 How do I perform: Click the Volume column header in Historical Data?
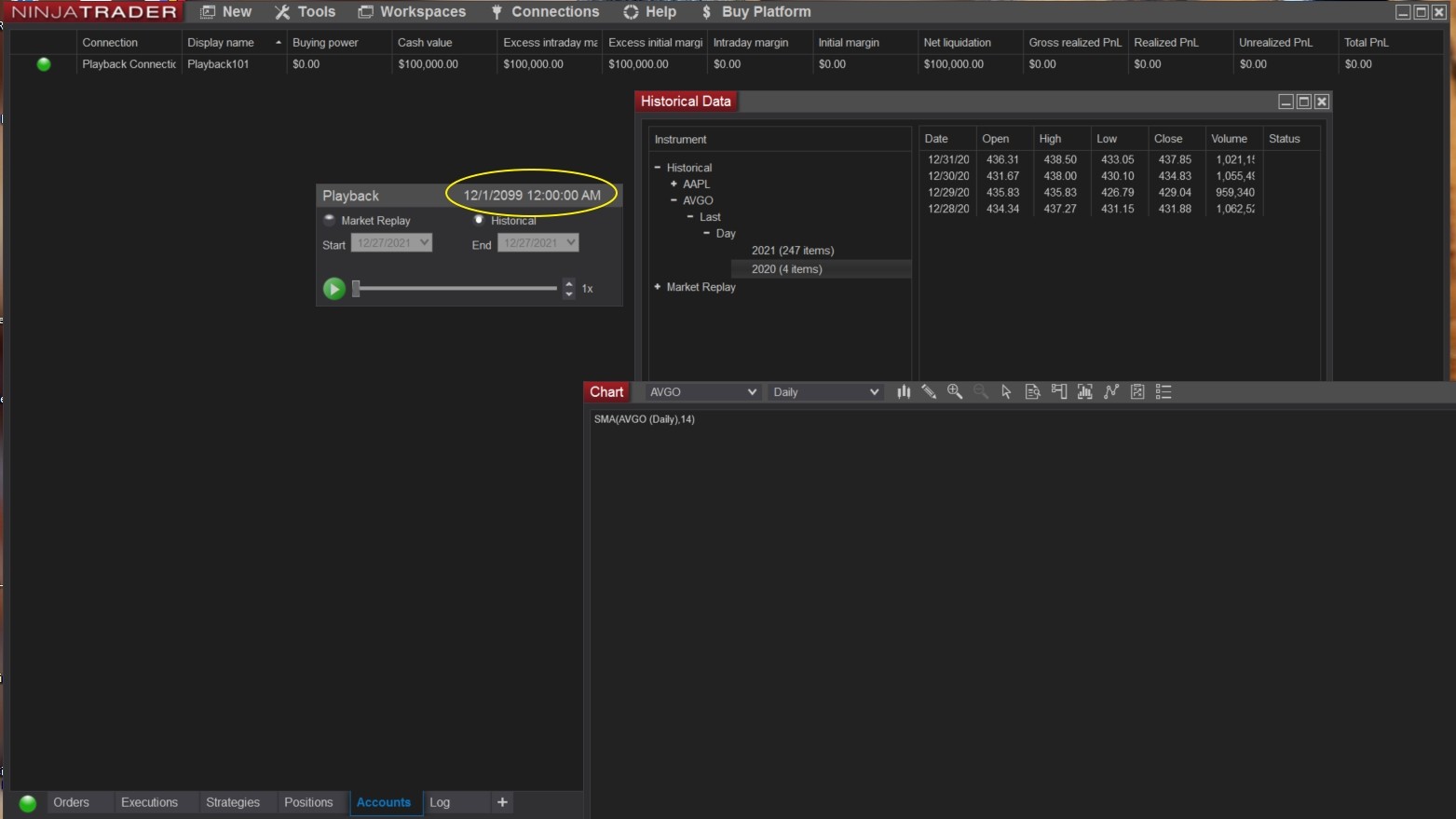[x=1233, y=139]
